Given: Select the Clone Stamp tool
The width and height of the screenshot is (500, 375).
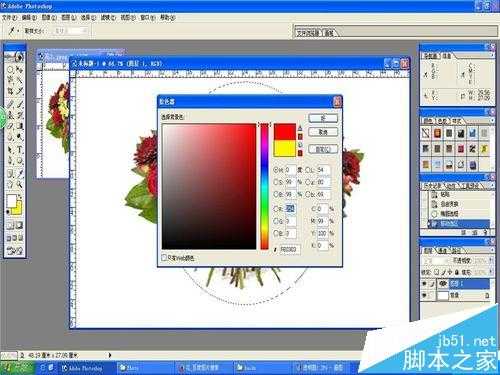Looking at the screenshot, I should click(10, 115).
